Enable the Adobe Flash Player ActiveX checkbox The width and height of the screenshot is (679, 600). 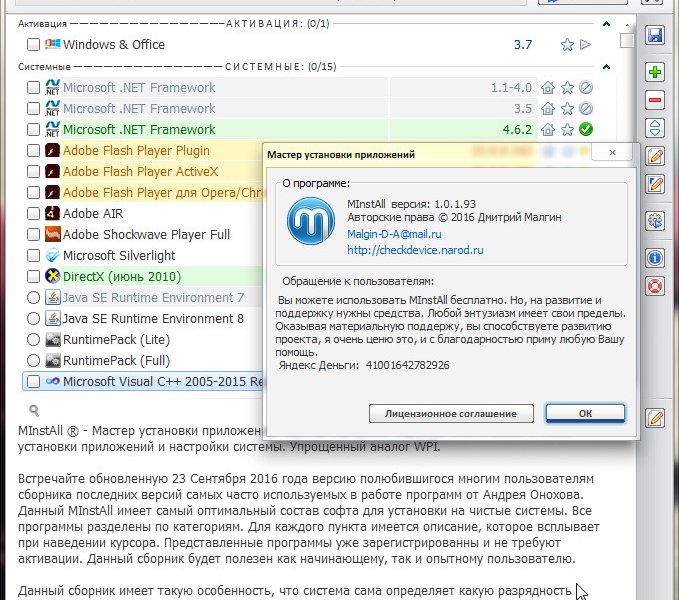point(33,171)
